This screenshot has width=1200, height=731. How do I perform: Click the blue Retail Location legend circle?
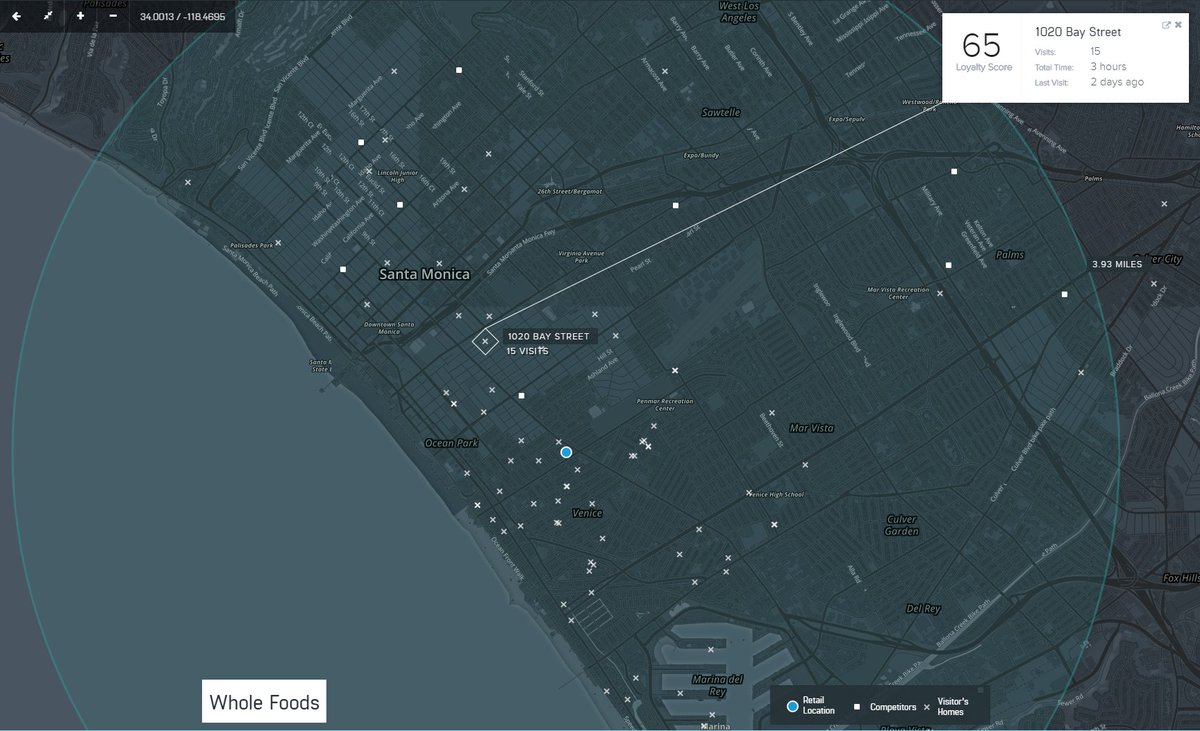(x=792, y=706)
